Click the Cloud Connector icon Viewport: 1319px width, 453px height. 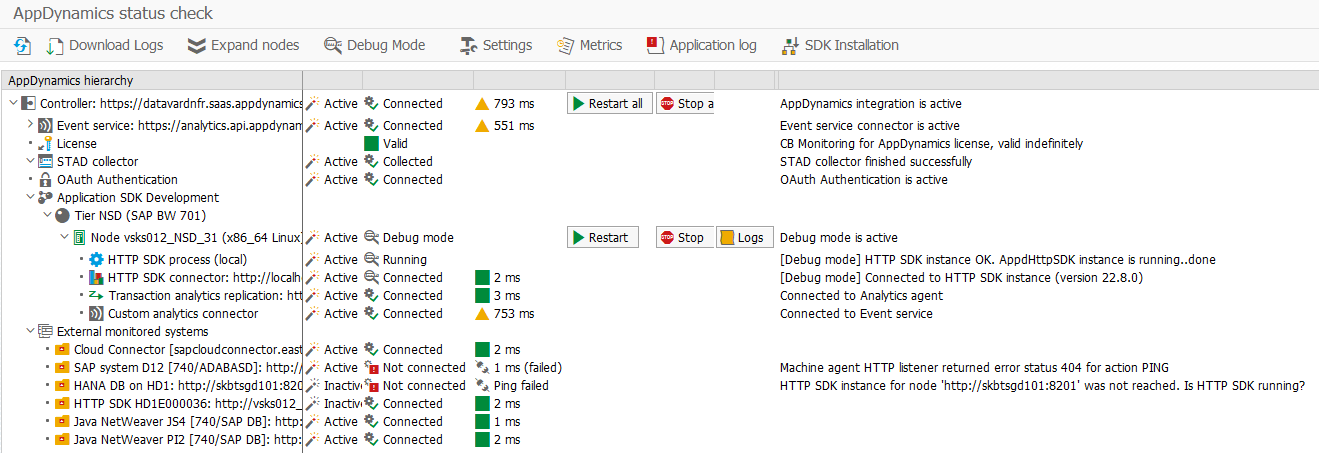coord(62,349)
